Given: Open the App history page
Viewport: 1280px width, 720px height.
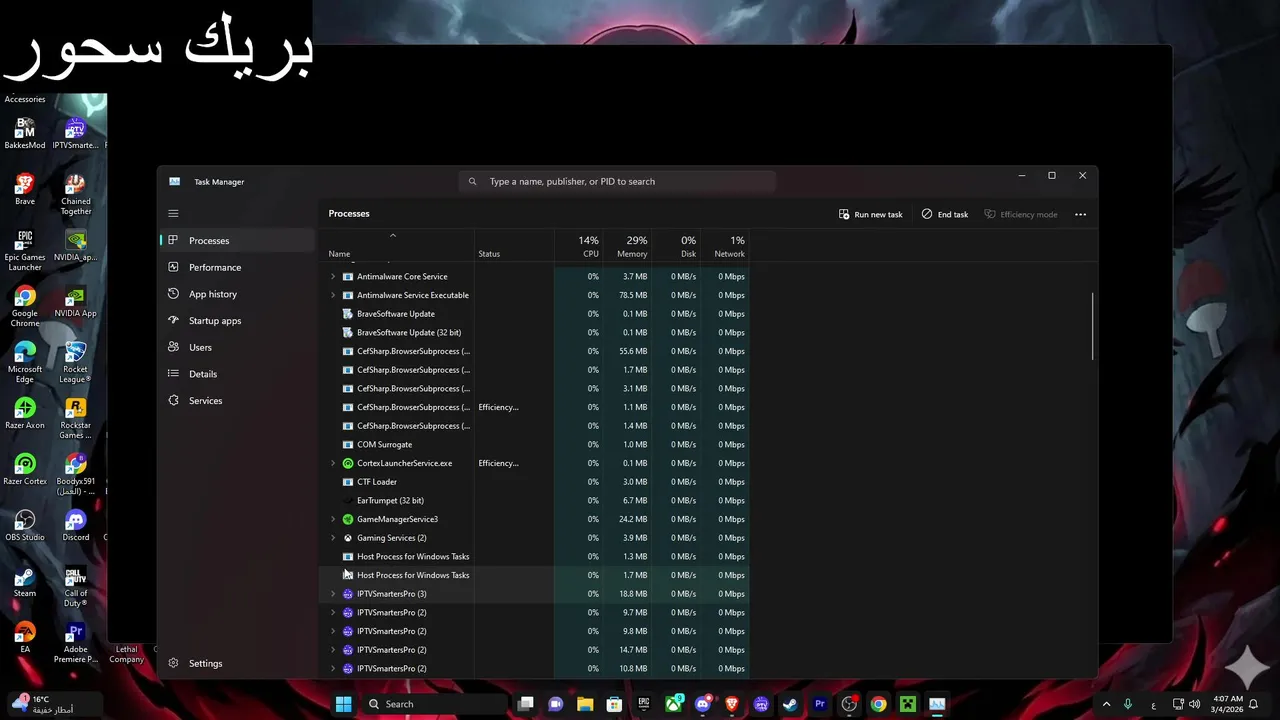Looking at the screenshot, I should click(x=238, y=294).
